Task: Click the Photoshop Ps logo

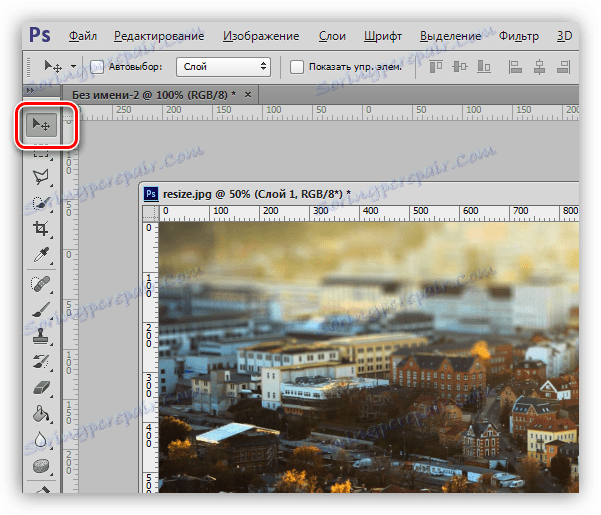Action: 40,35
